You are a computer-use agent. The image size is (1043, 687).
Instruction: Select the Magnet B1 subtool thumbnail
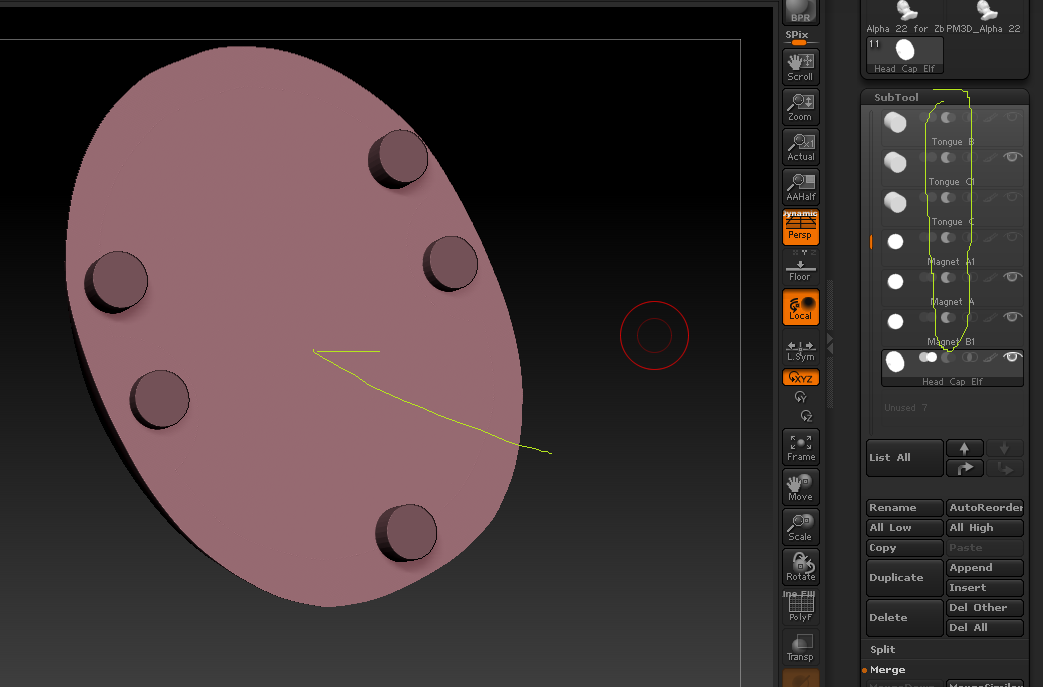(895, 322)
